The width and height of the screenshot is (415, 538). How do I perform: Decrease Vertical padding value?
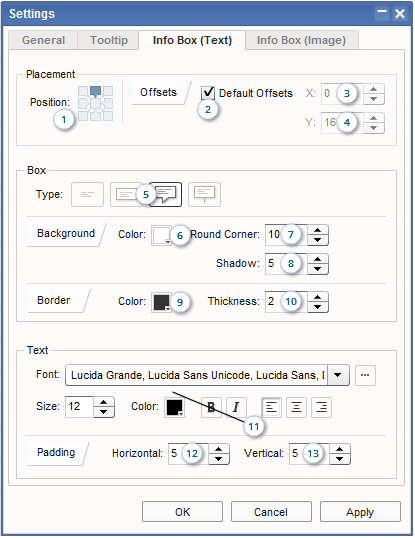point(340,459)
